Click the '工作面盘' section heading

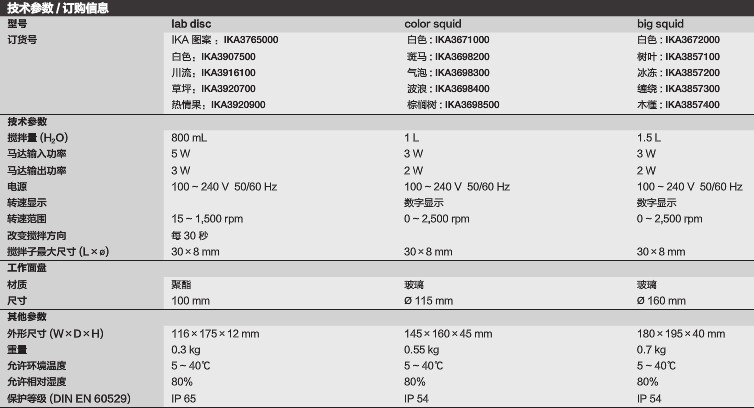point(27,268)
